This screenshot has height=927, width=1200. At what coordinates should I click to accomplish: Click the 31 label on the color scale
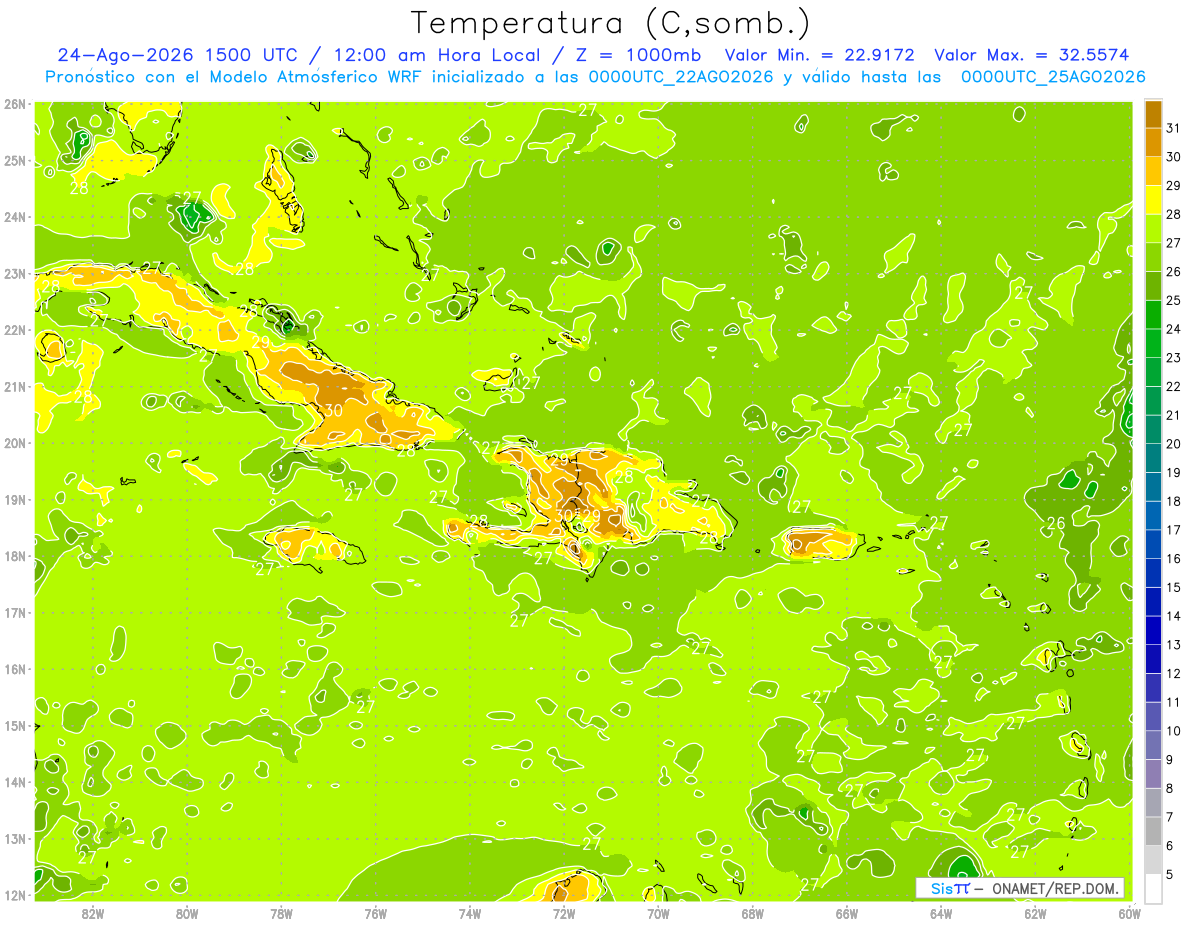click(1173, 128)
